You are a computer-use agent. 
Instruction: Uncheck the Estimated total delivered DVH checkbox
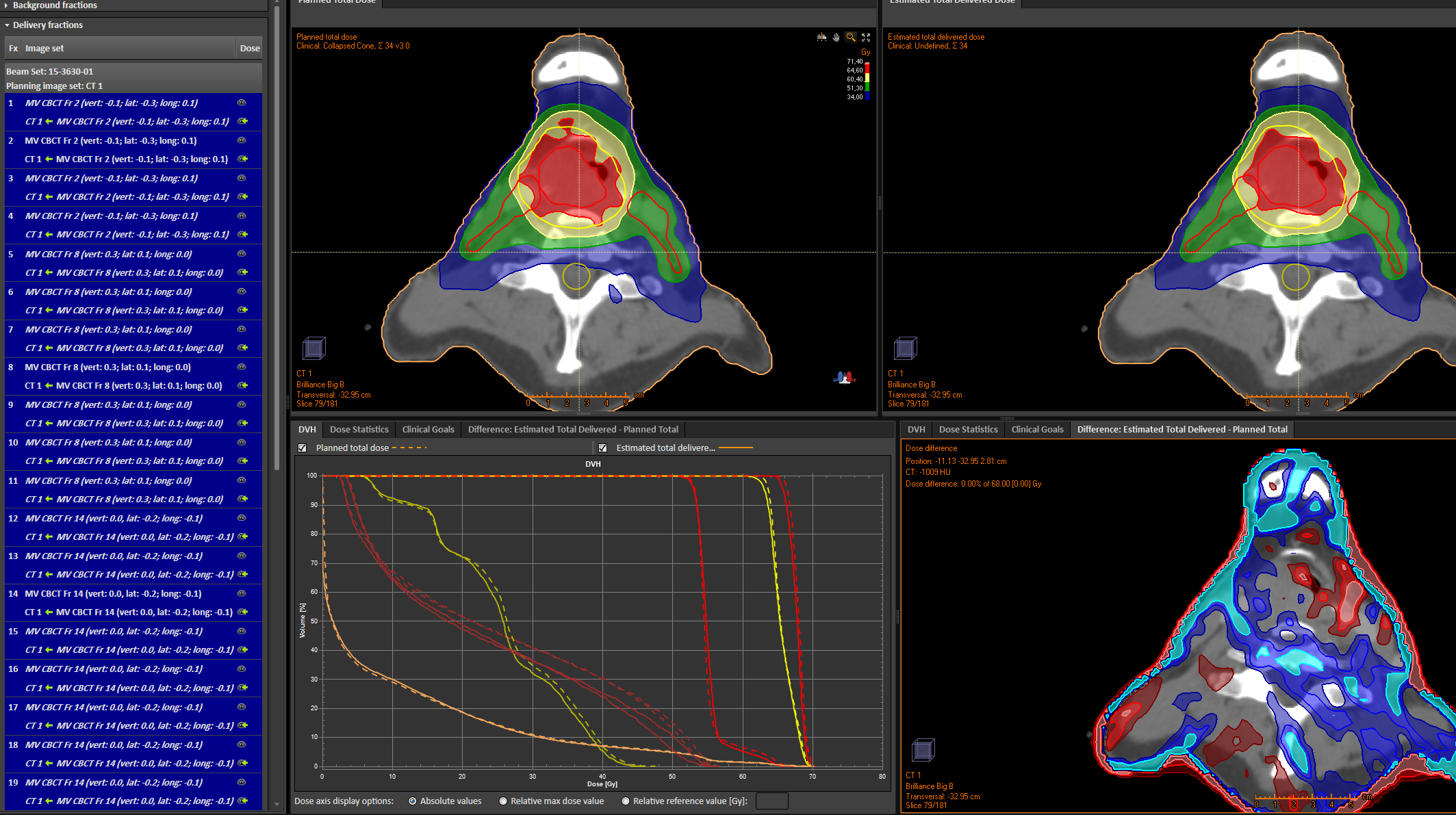[x=602, y=448]
